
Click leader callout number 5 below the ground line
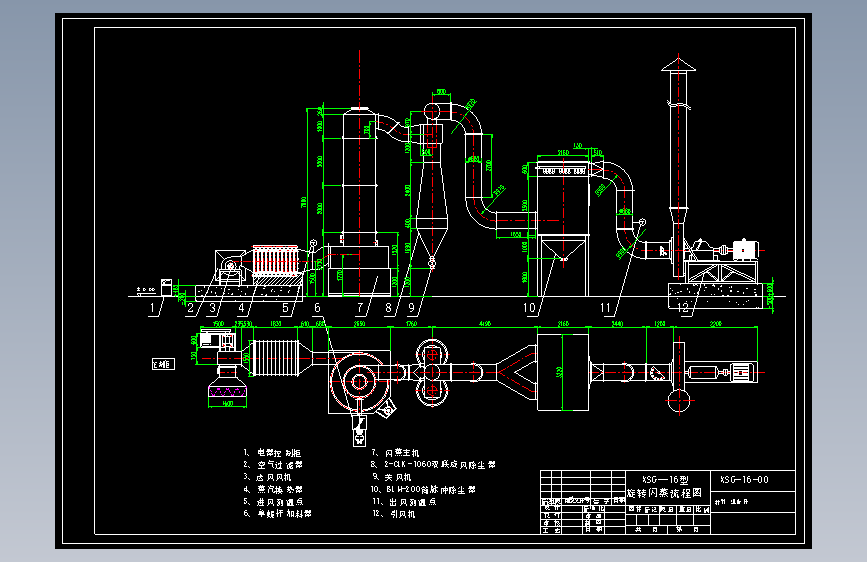285,308
